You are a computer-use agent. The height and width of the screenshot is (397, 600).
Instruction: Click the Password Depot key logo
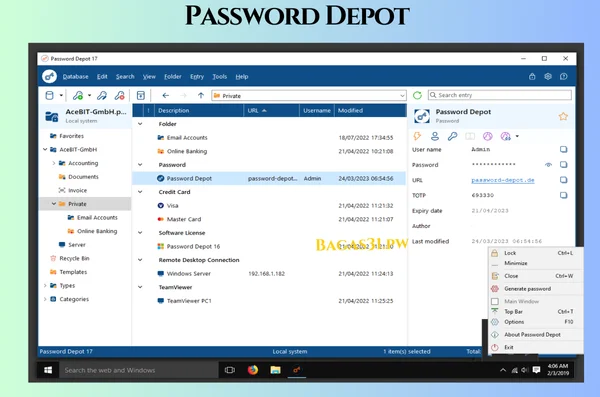49,76
